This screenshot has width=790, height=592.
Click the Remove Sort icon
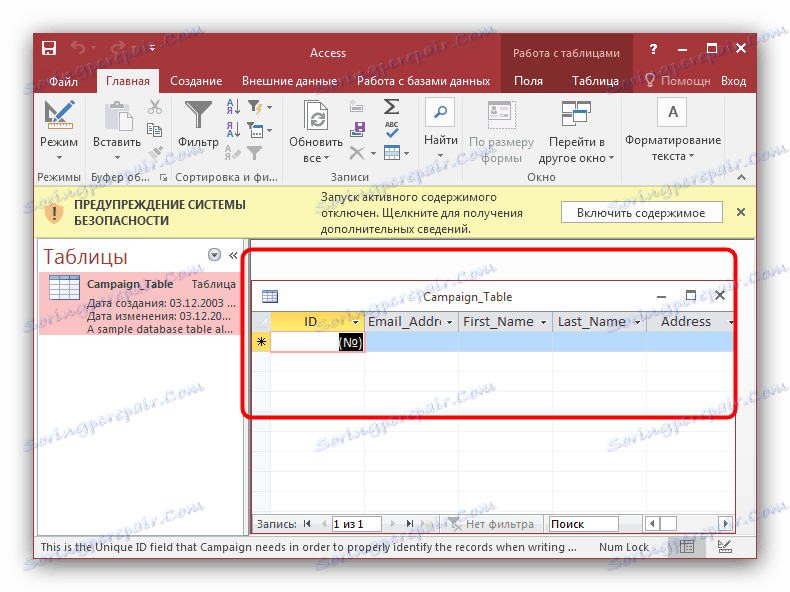(233, 152)
